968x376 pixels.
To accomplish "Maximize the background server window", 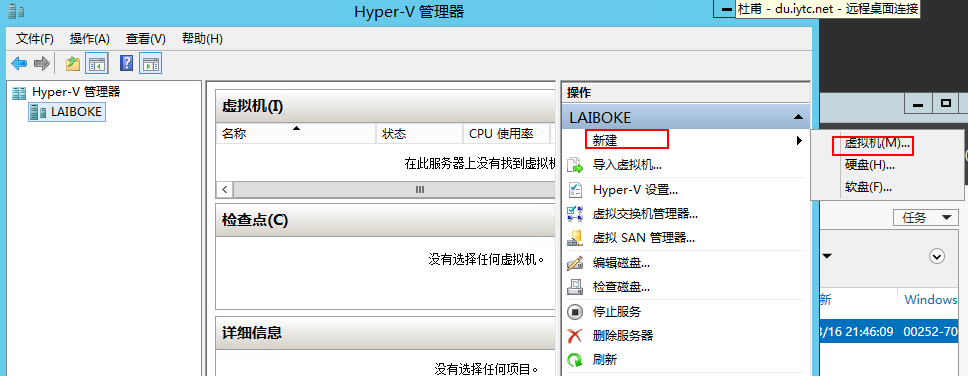I will [x=945, y=103].
